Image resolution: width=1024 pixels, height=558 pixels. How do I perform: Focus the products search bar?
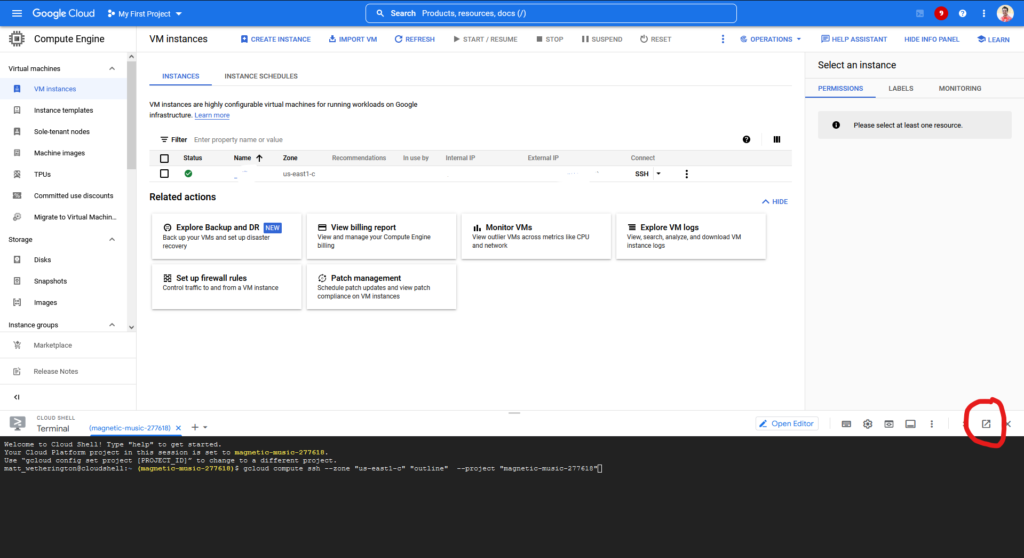[x=551, y=13]
